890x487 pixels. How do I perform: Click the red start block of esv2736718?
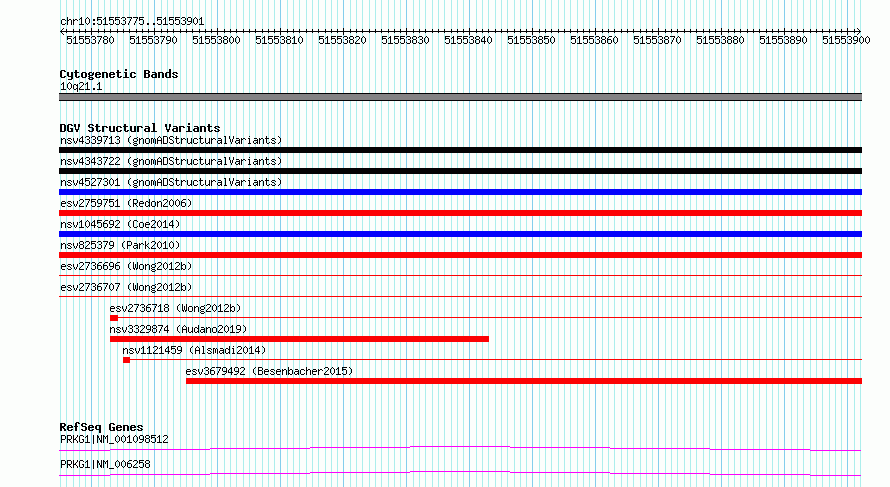click(114, 318)
